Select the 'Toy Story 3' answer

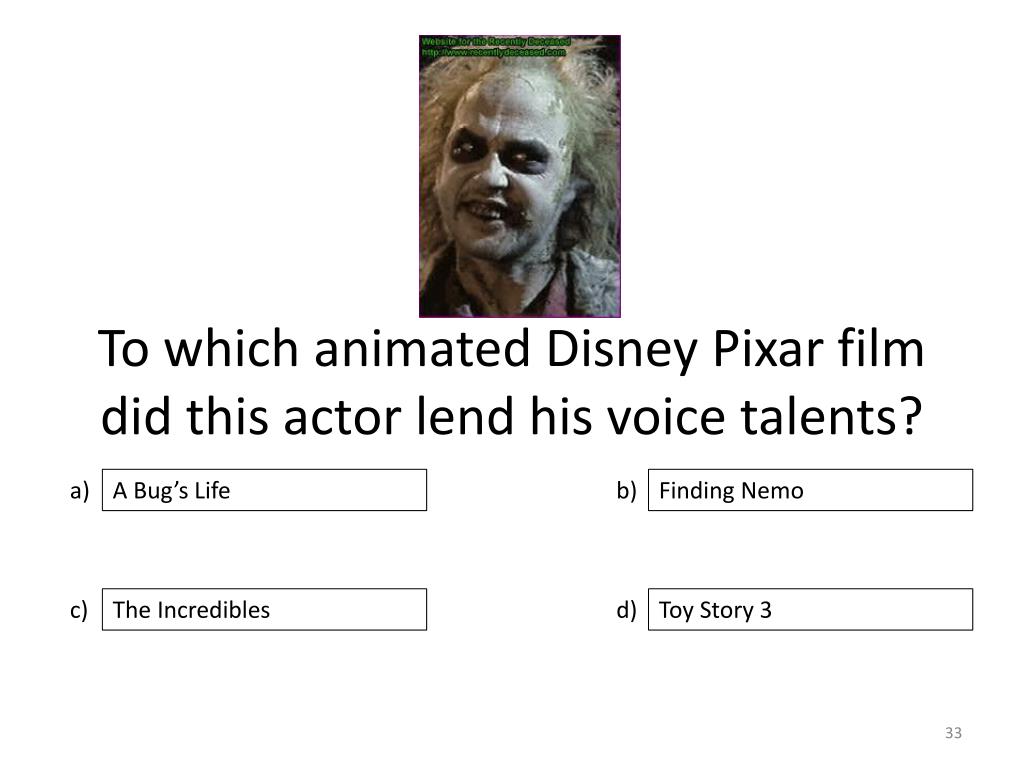(x=810, y=609)
